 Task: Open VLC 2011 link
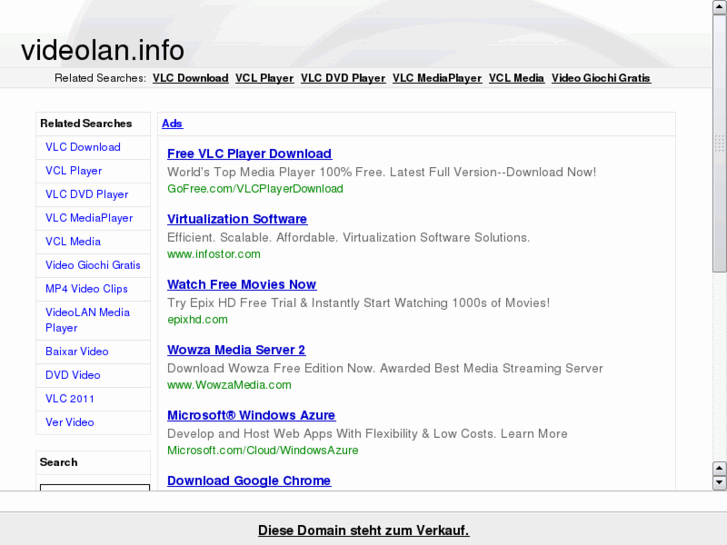click(x=70, y=399)
